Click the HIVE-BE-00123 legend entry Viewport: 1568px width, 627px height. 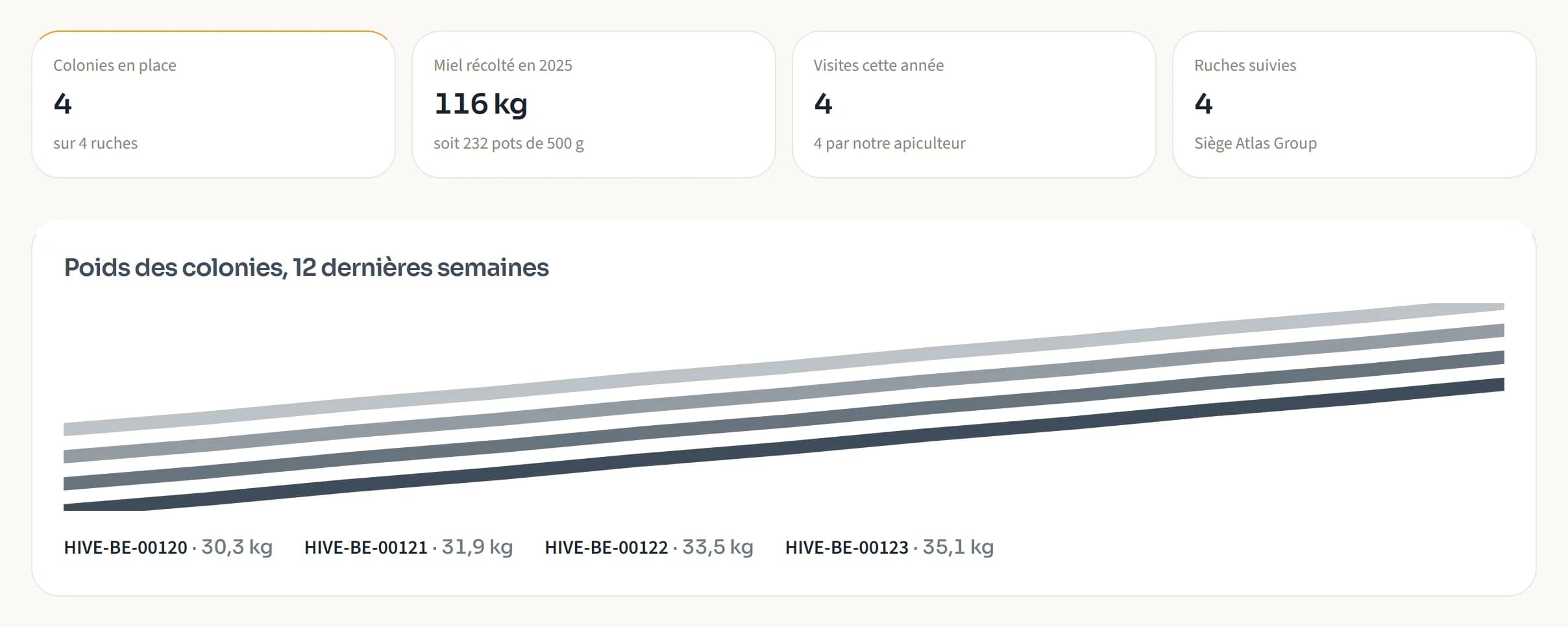click(890, 547)
